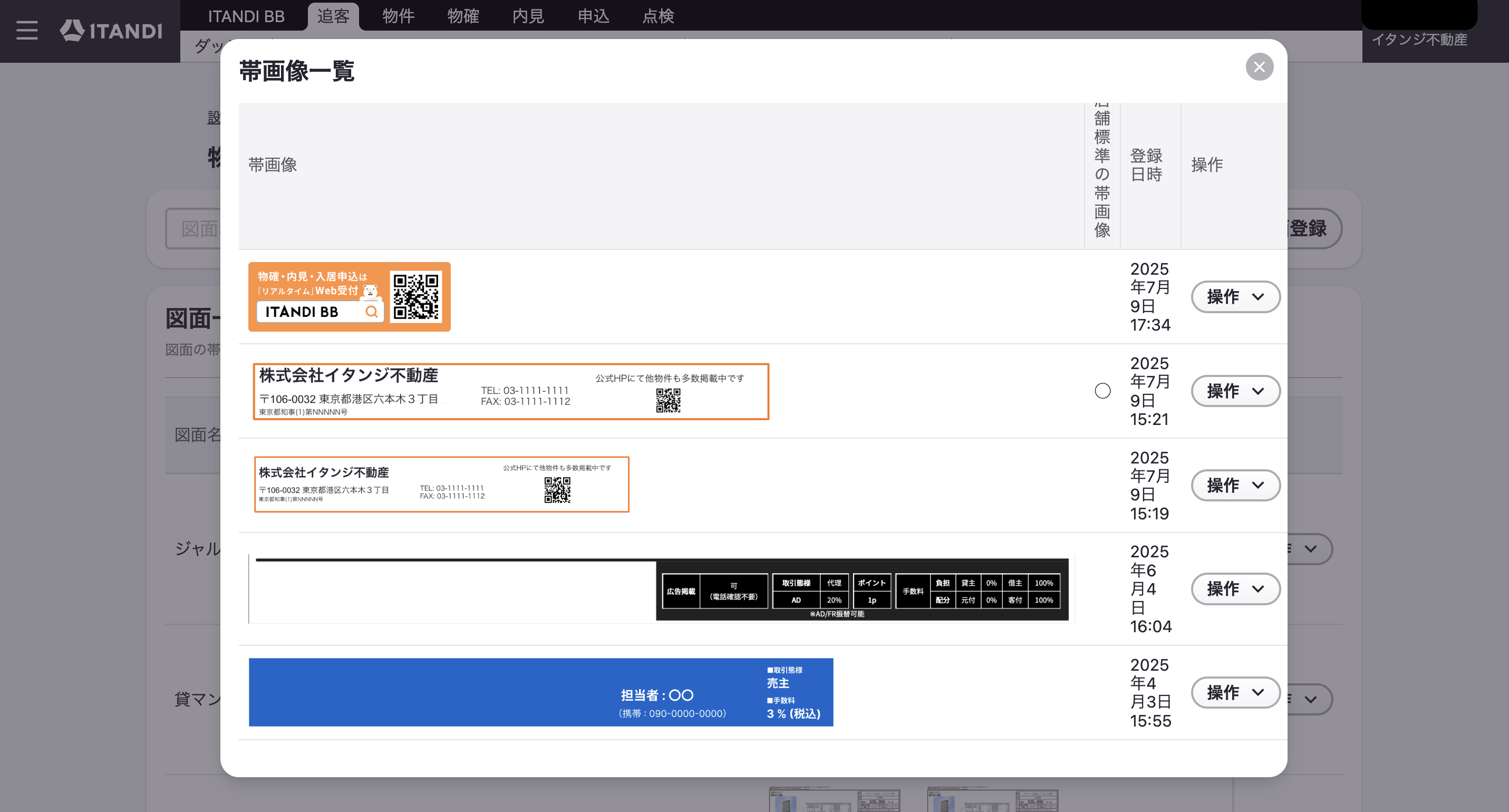Click the イタンジ不動産 account label
The height and width of the screenshot is (812, 1509).
1419,39
